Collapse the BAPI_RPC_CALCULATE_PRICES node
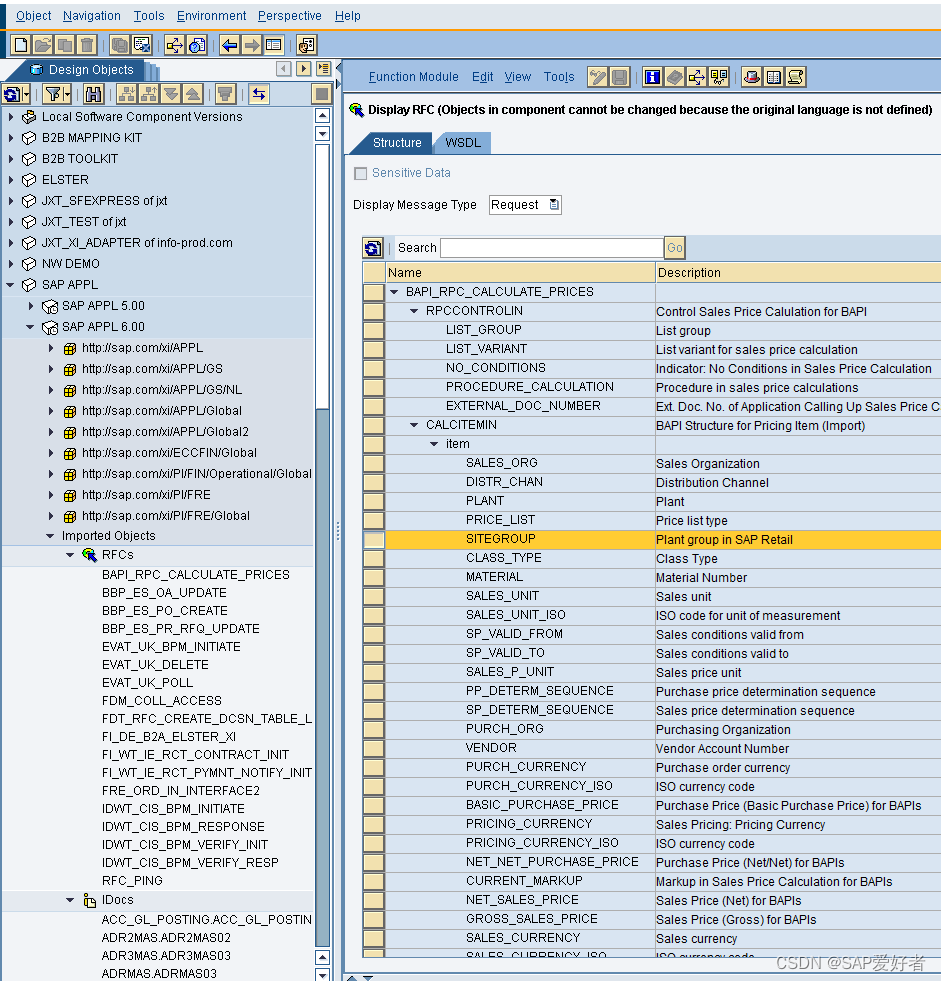The image size is (941, 981). pyautogui.click(x=393, y=291)
